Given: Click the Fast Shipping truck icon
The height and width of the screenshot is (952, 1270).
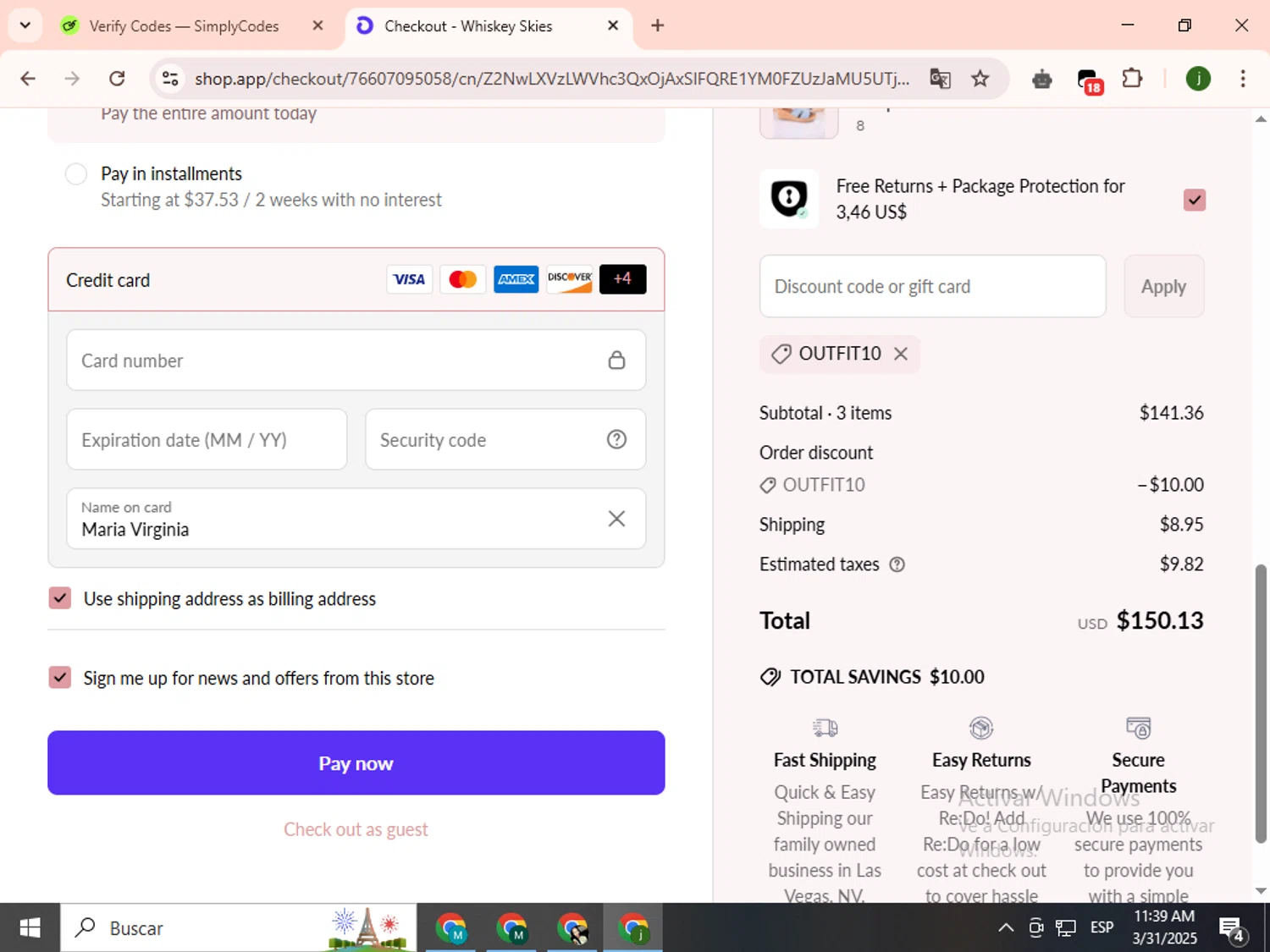Looking at the screenshot, I should tap(825, 728).
